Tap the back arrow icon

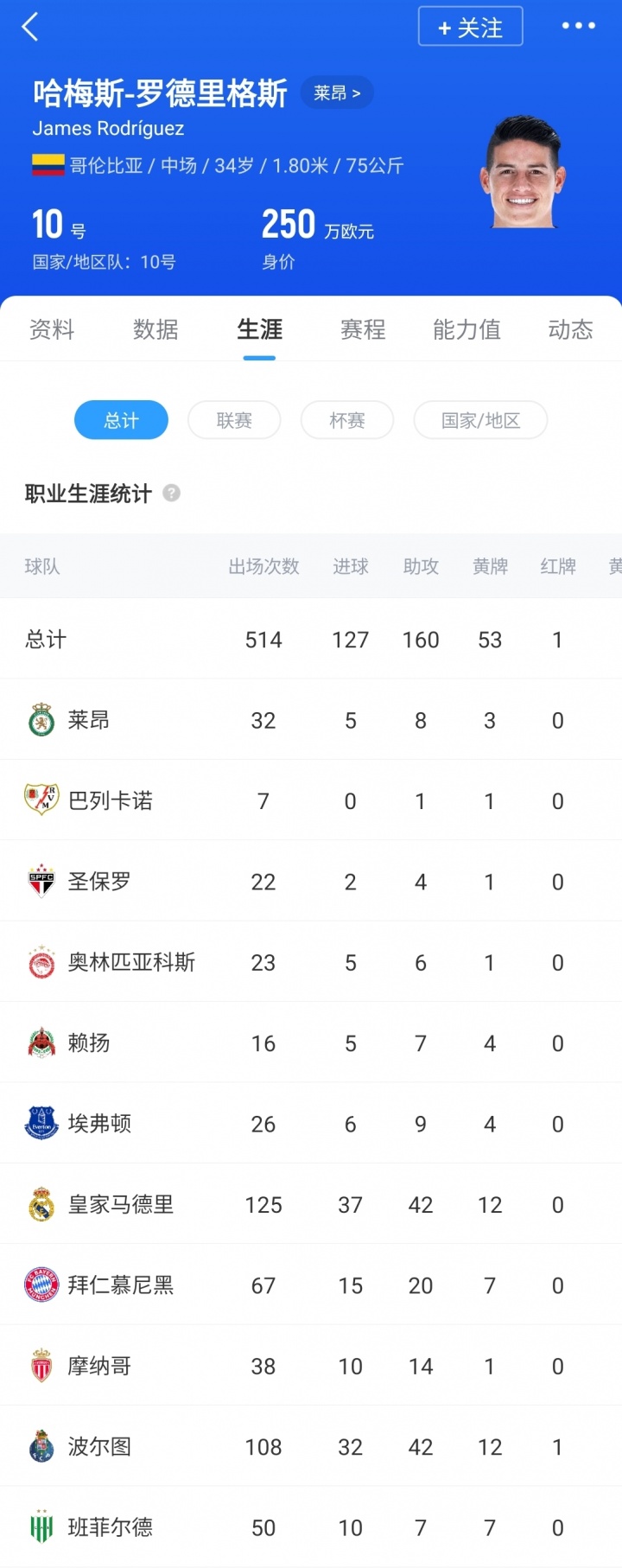(x=31, y=27)
